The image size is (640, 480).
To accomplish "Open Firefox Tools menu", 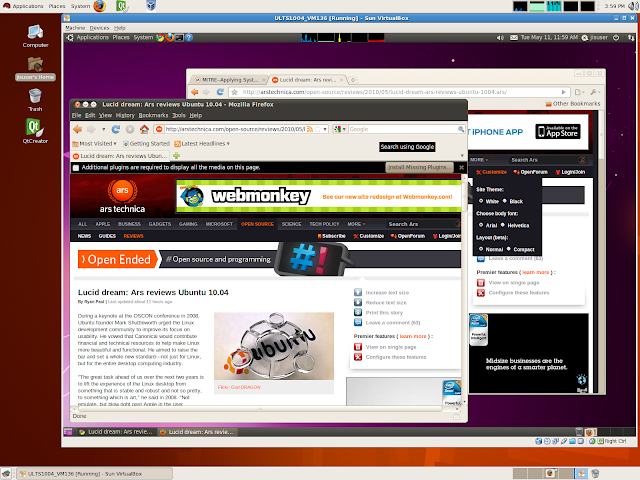I will [x=178, y=116].
